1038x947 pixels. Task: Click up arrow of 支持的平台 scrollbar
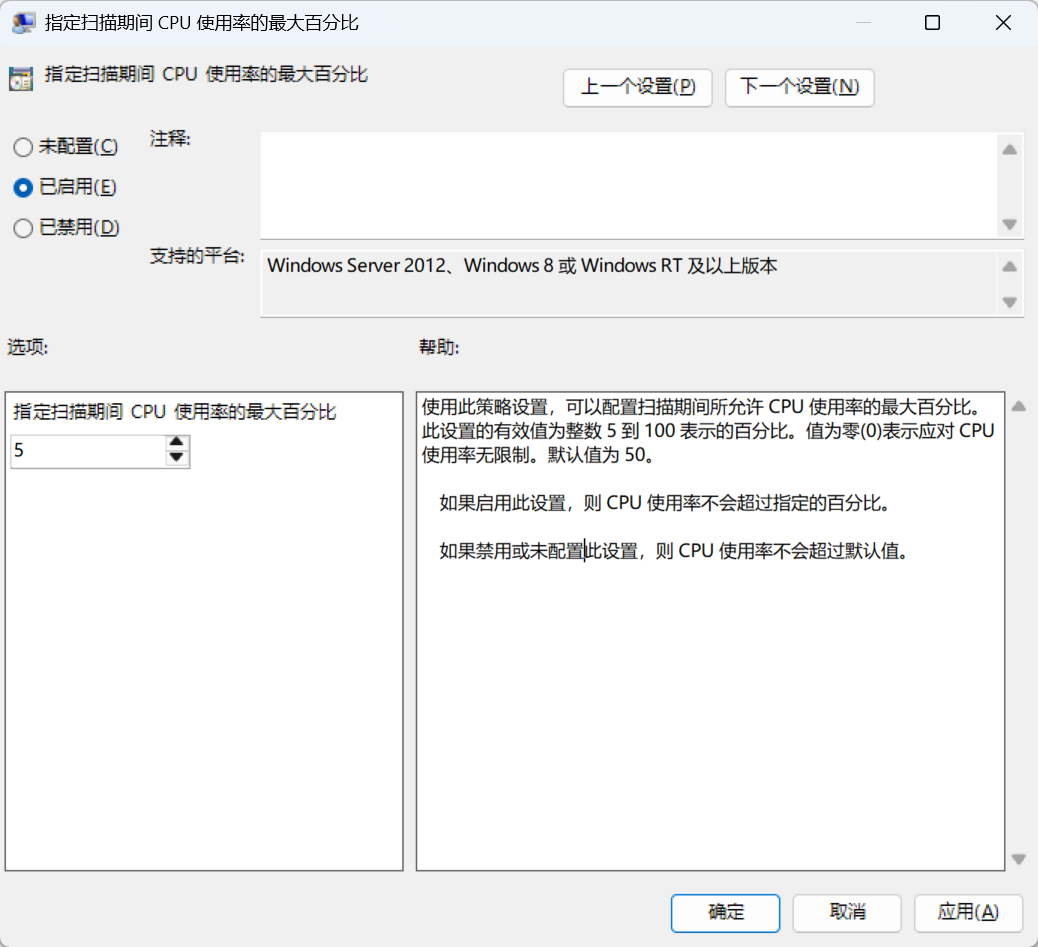(1010, 267)
